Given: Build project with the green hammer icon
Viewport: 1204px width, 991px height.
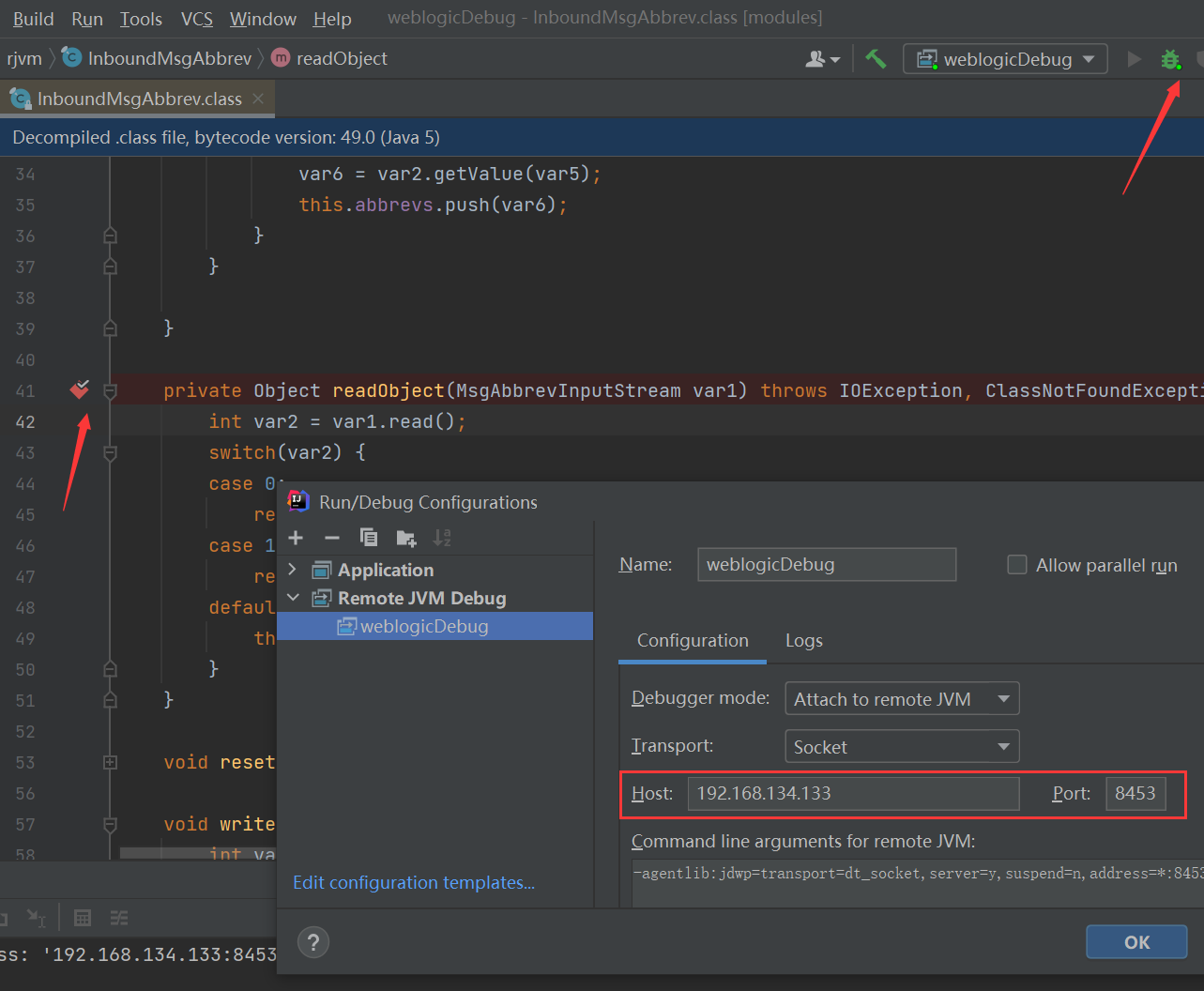Looking at the screenshot, I should click(876, 58).
